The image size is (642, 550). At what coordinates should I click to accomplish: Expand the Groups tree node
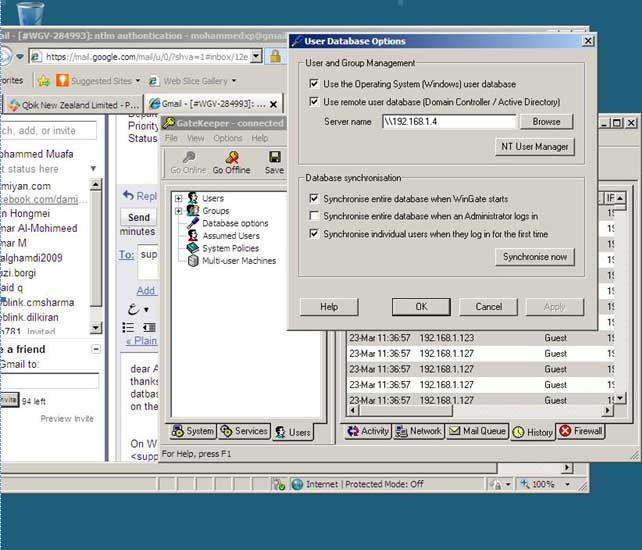point(179,211)
